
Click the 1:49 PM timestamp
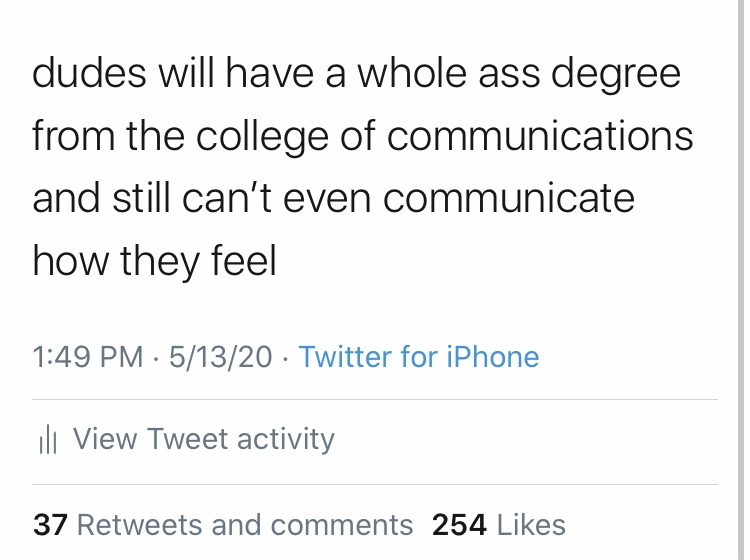pos(88,357)
